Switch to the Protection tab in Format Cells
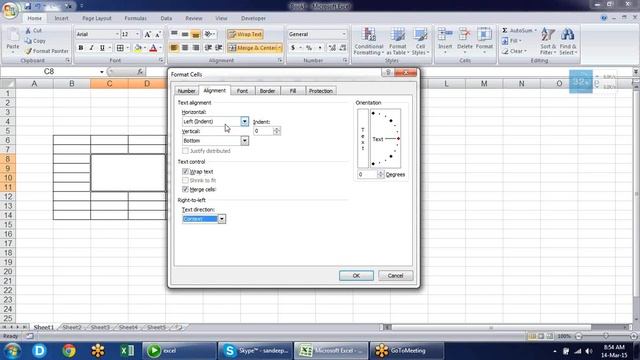 [321, 91]
